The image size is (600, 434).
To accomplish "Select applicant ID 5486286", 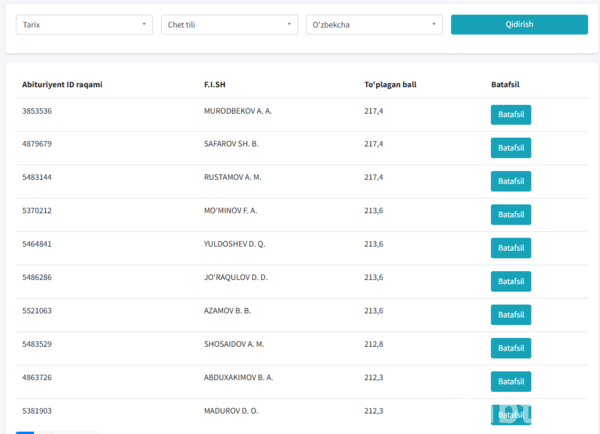I will [37, 277].
